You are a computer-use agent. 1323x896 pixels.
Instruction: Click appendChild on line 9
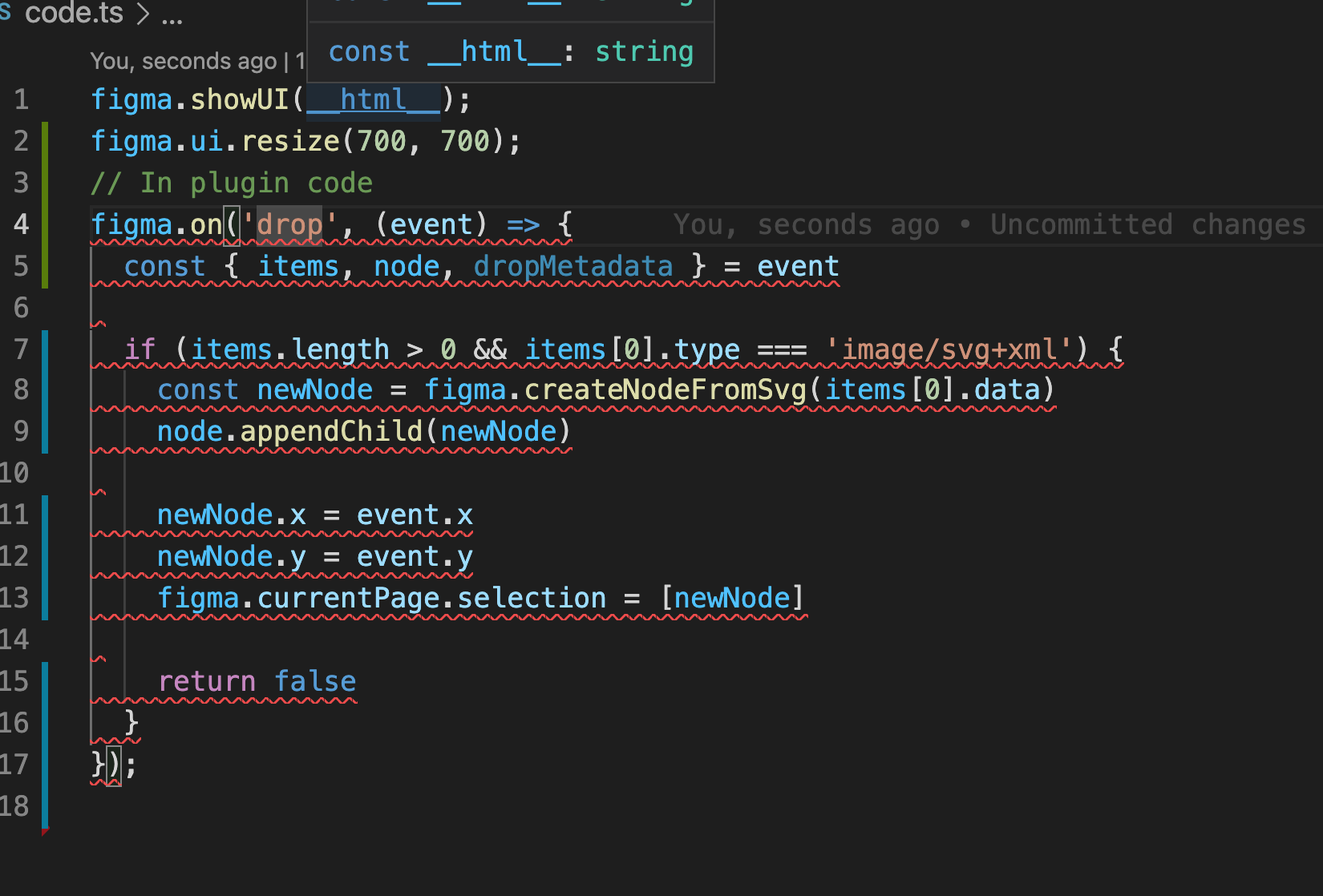click(x=331, y=431)
